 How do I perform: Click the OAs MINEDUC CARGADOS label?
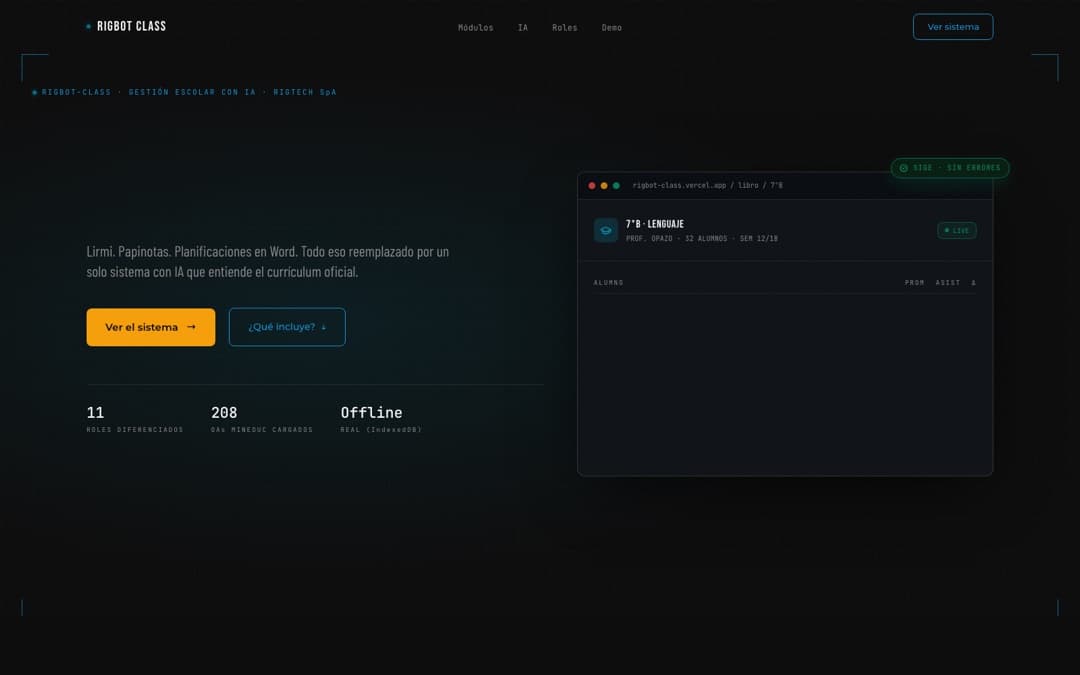(262, 430)
